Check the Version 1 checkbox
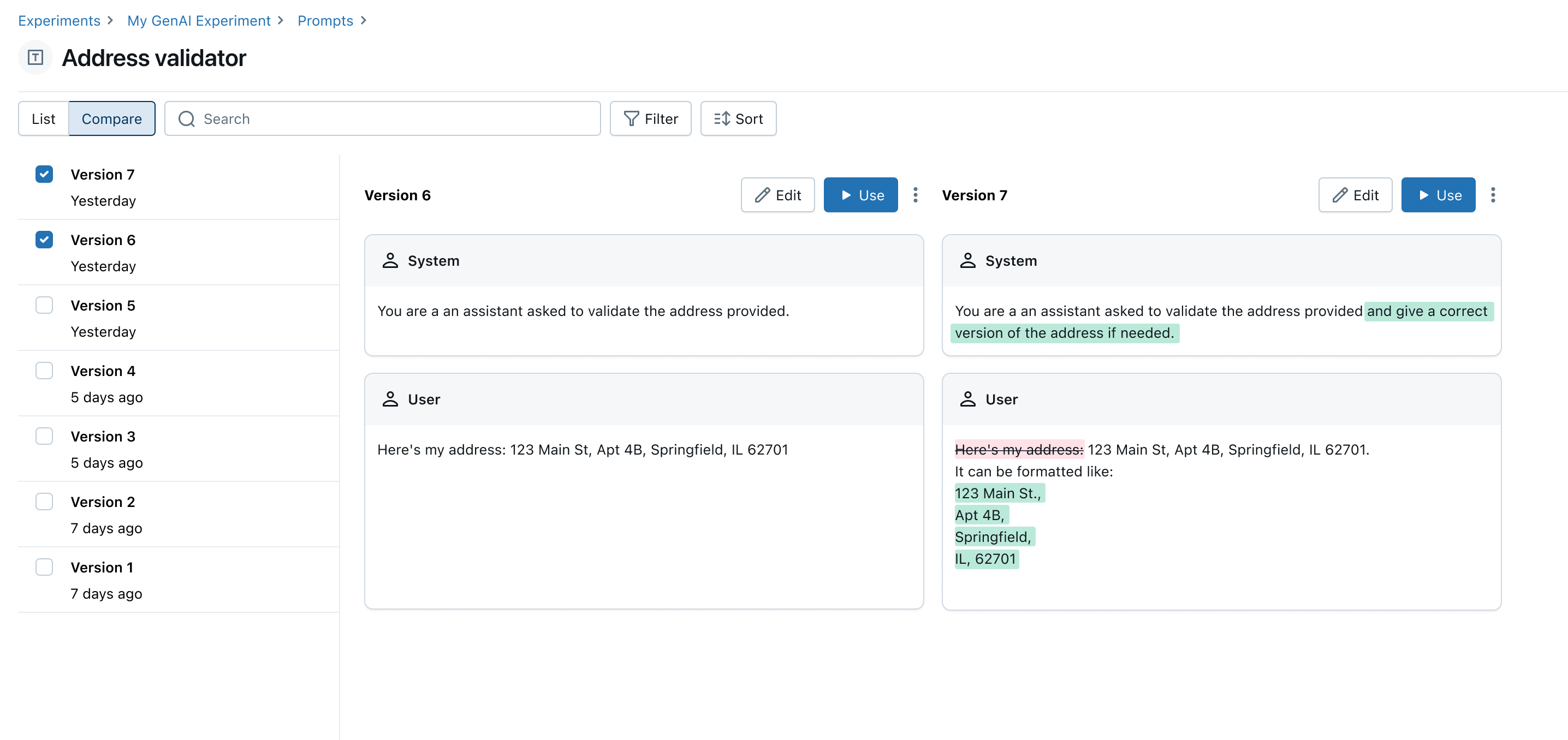This screenshot has height=740, width=1568. coord(44,567)
